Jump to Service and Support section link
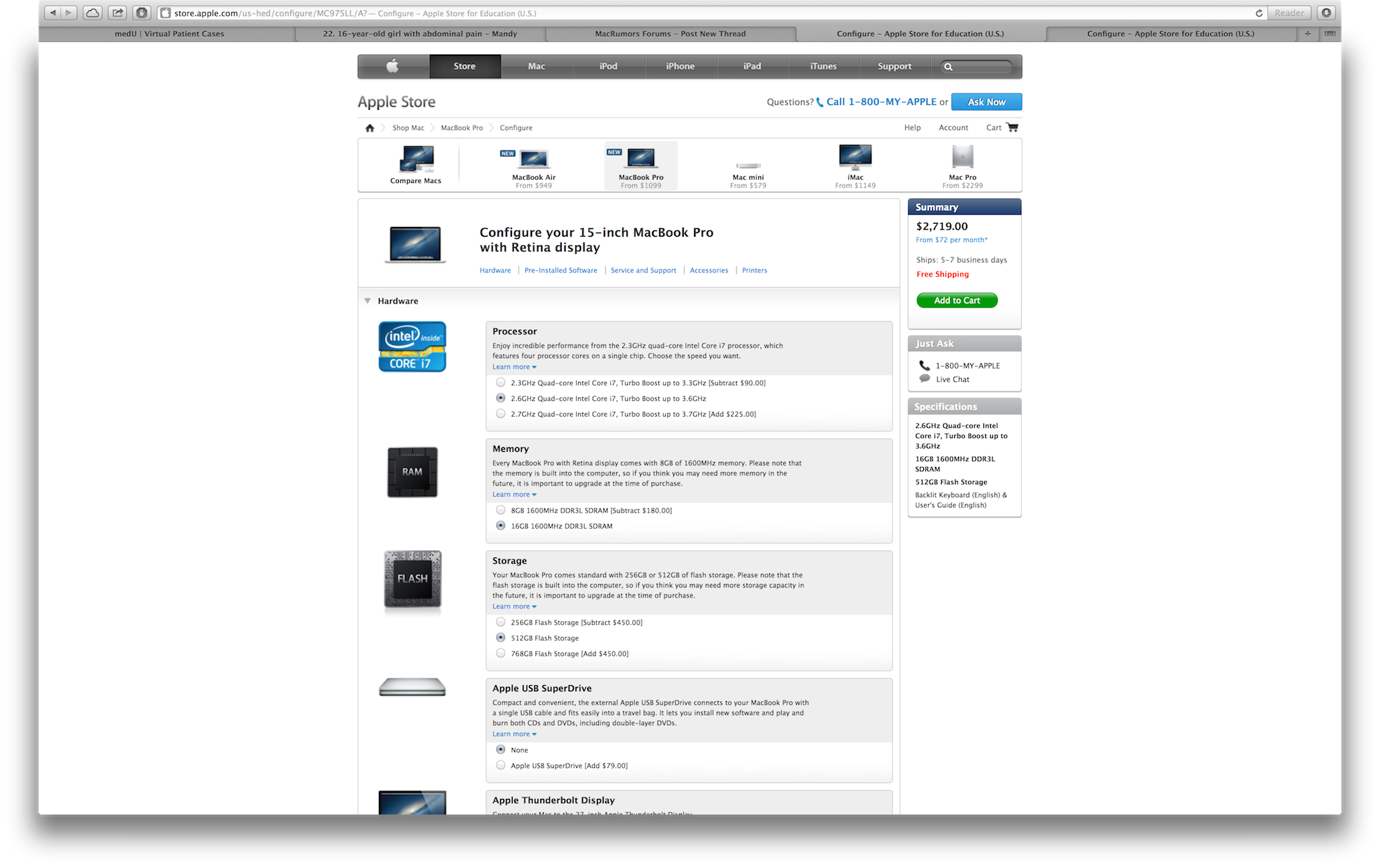Screen dimensions: 1380x868 tap(643, 270)
